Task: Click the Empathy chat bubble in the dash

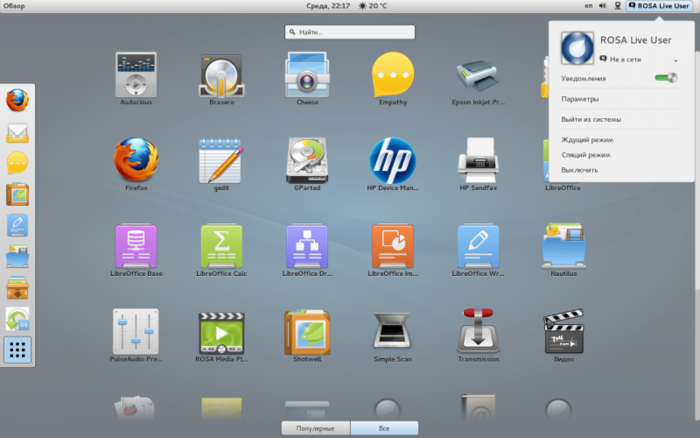Action: pos(17,163)
